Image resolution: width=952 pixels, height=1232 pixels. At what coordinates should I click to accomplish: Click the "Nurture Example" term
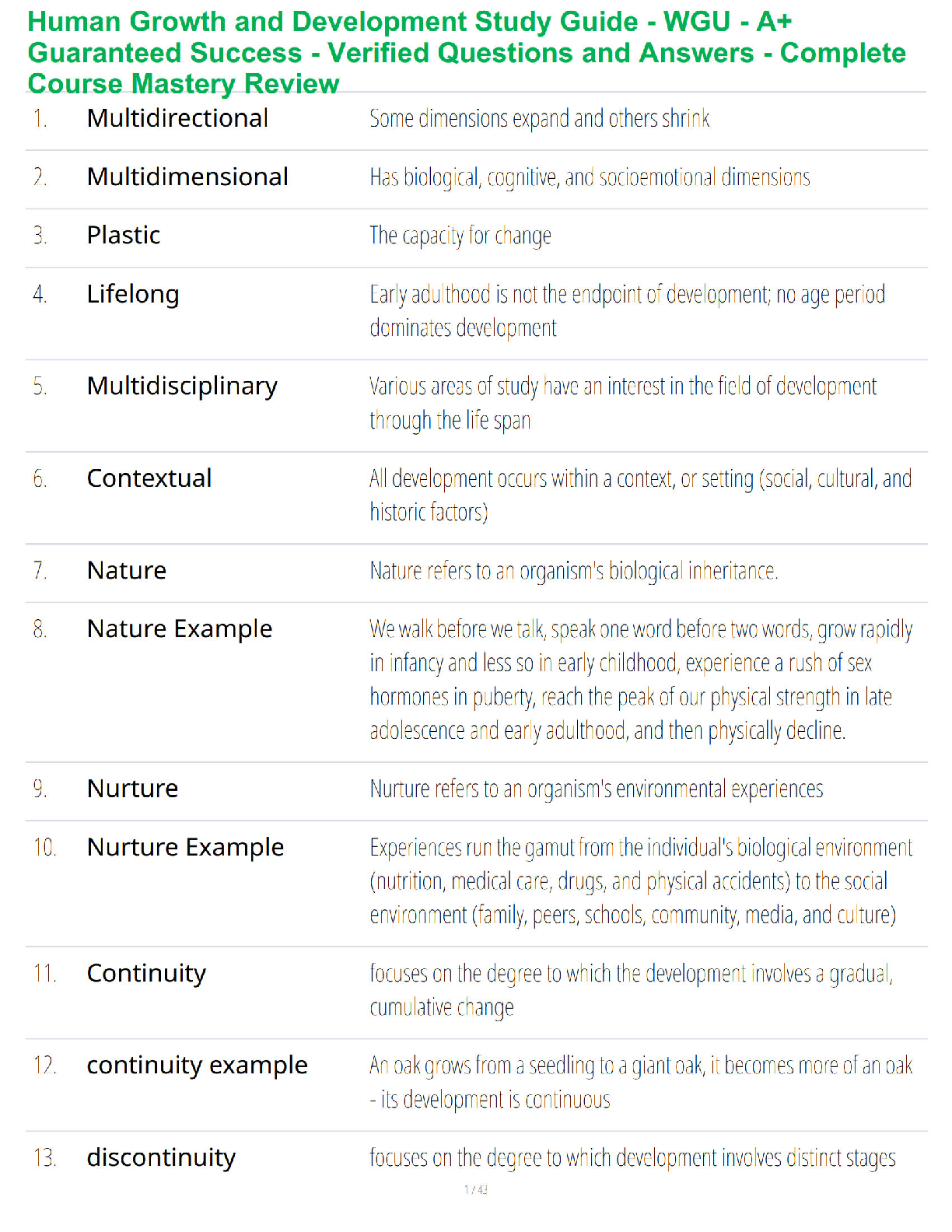click(185, 847)
